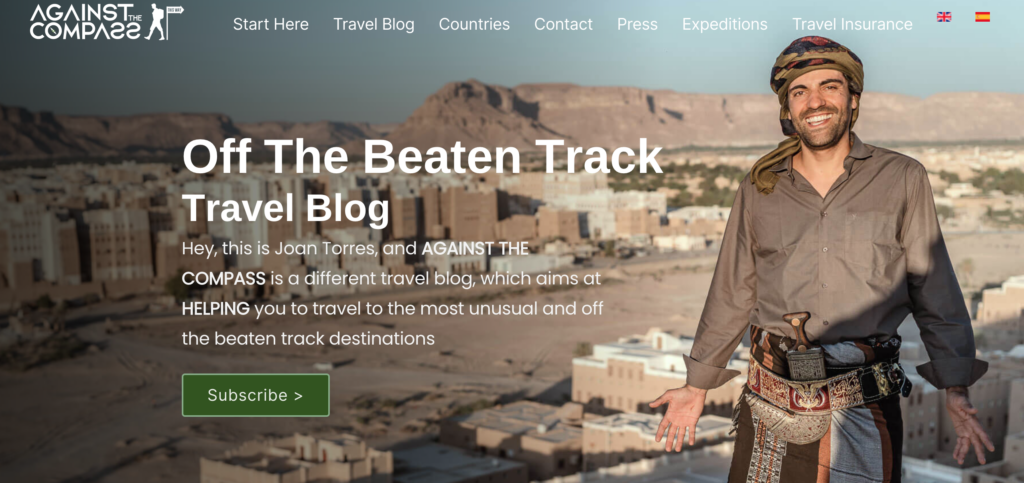The height and width of the screenshot is (483, 1024).
Task: Open the Press page
Action: tap(637, 24)
